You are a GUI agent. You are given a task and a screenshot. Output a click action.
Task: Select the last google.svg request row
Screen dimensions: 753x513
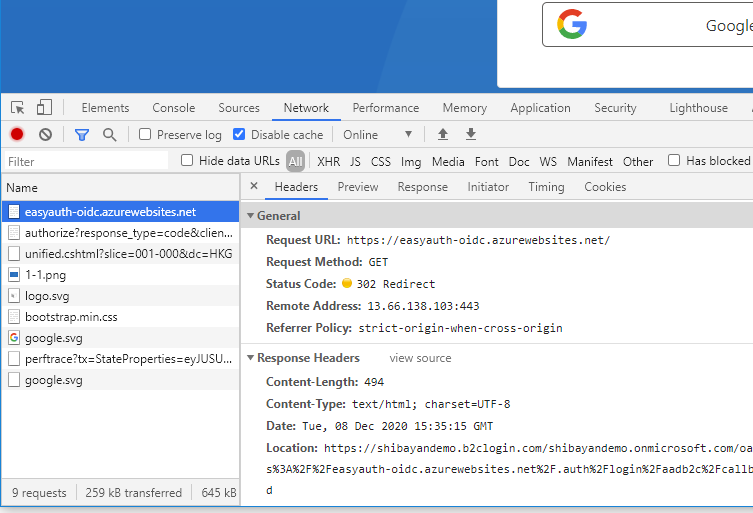pos(121,380)
